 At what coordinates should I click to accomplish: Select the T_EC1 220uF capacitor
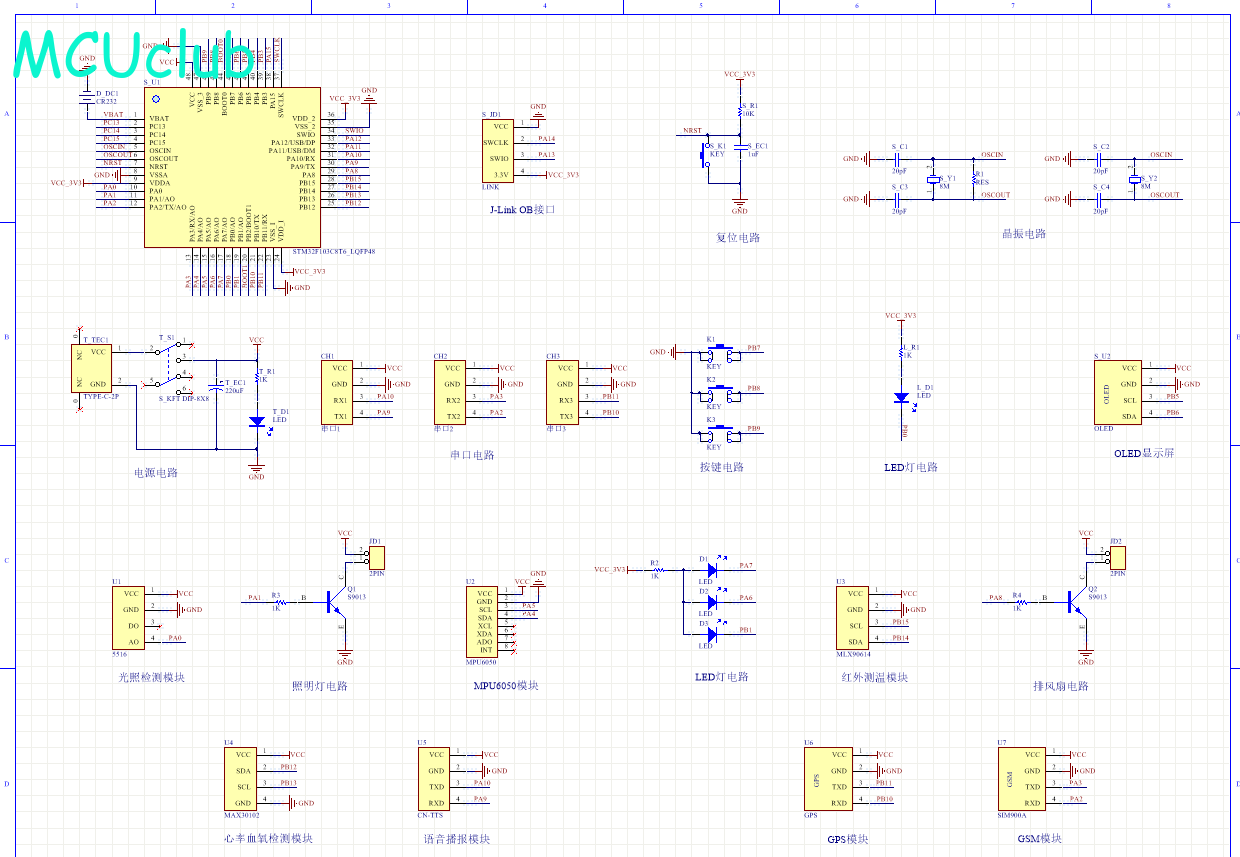tap(217, 388)
